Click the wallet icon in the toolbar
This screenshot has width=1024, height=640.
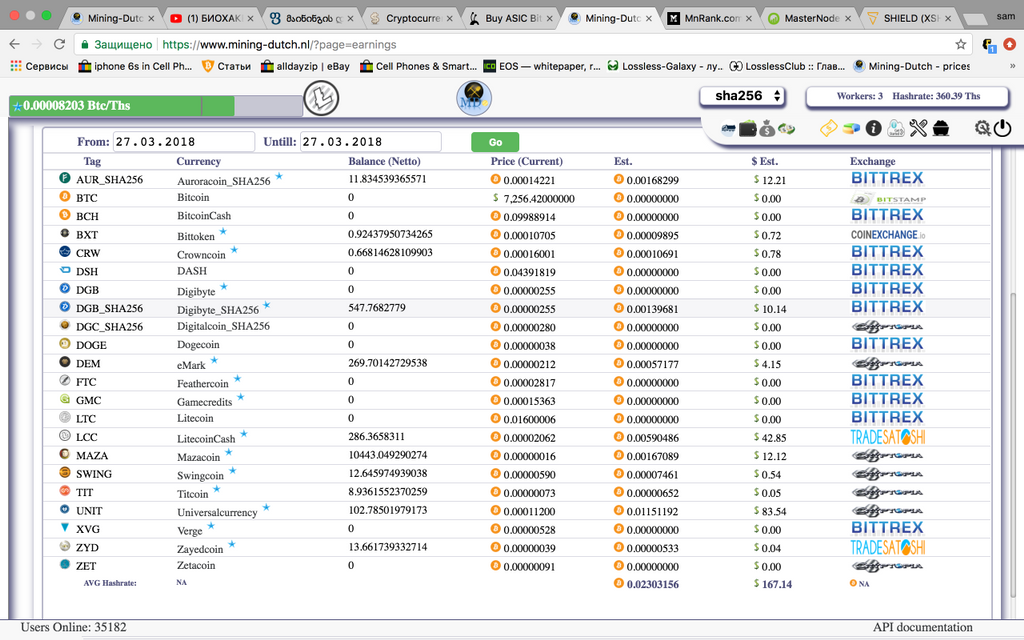pyautogui.click(x=748, y=129)
